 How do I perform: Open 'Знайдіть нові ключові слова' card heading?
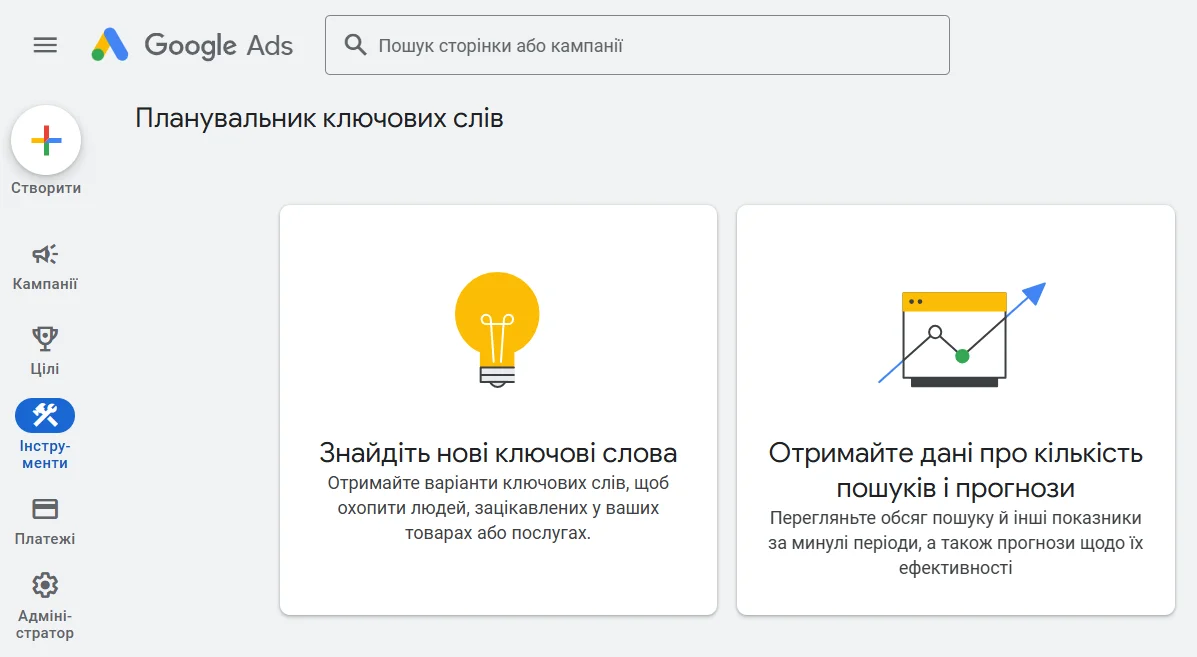498,453
